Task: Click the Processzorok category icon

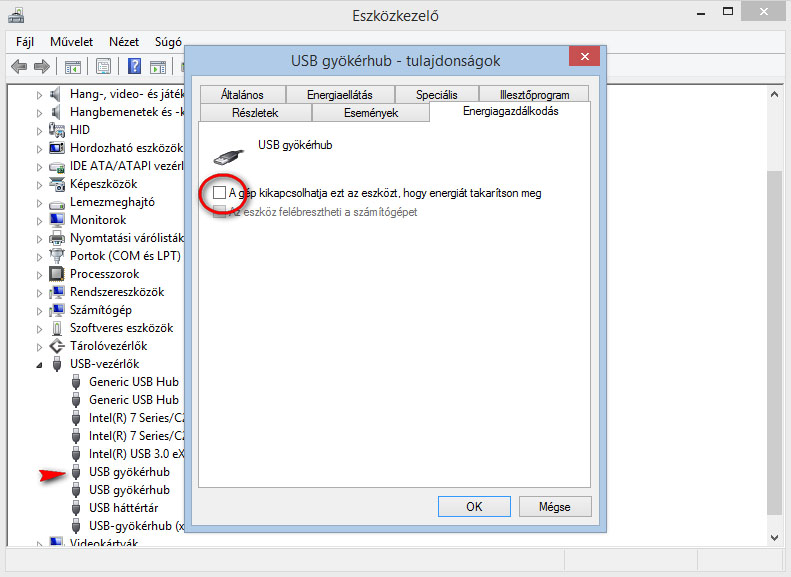Action: click(57, 274)
